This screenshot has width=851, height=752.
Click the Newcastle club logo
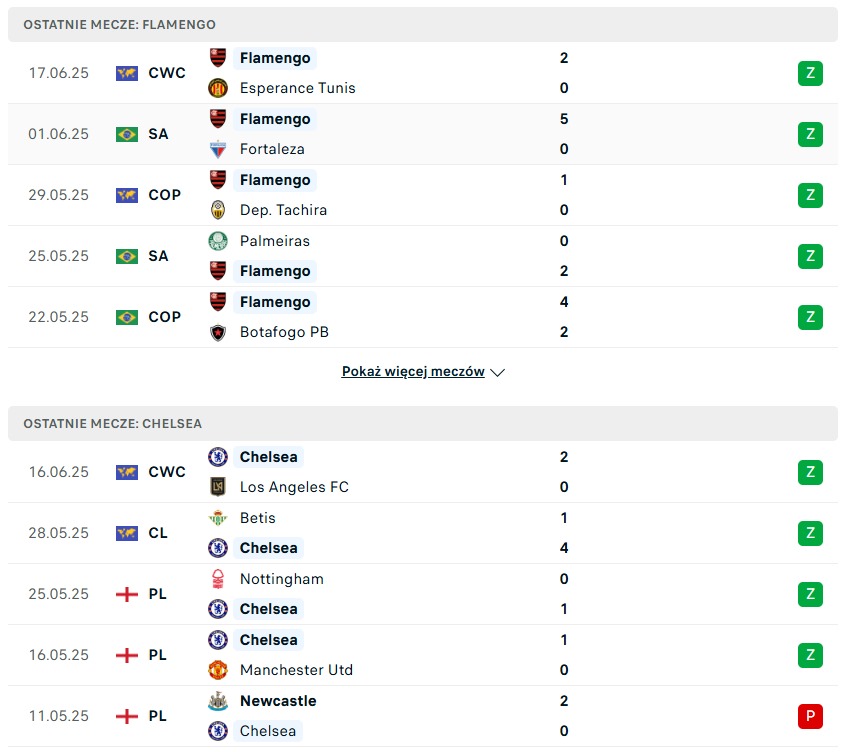(x=218, y=701)
